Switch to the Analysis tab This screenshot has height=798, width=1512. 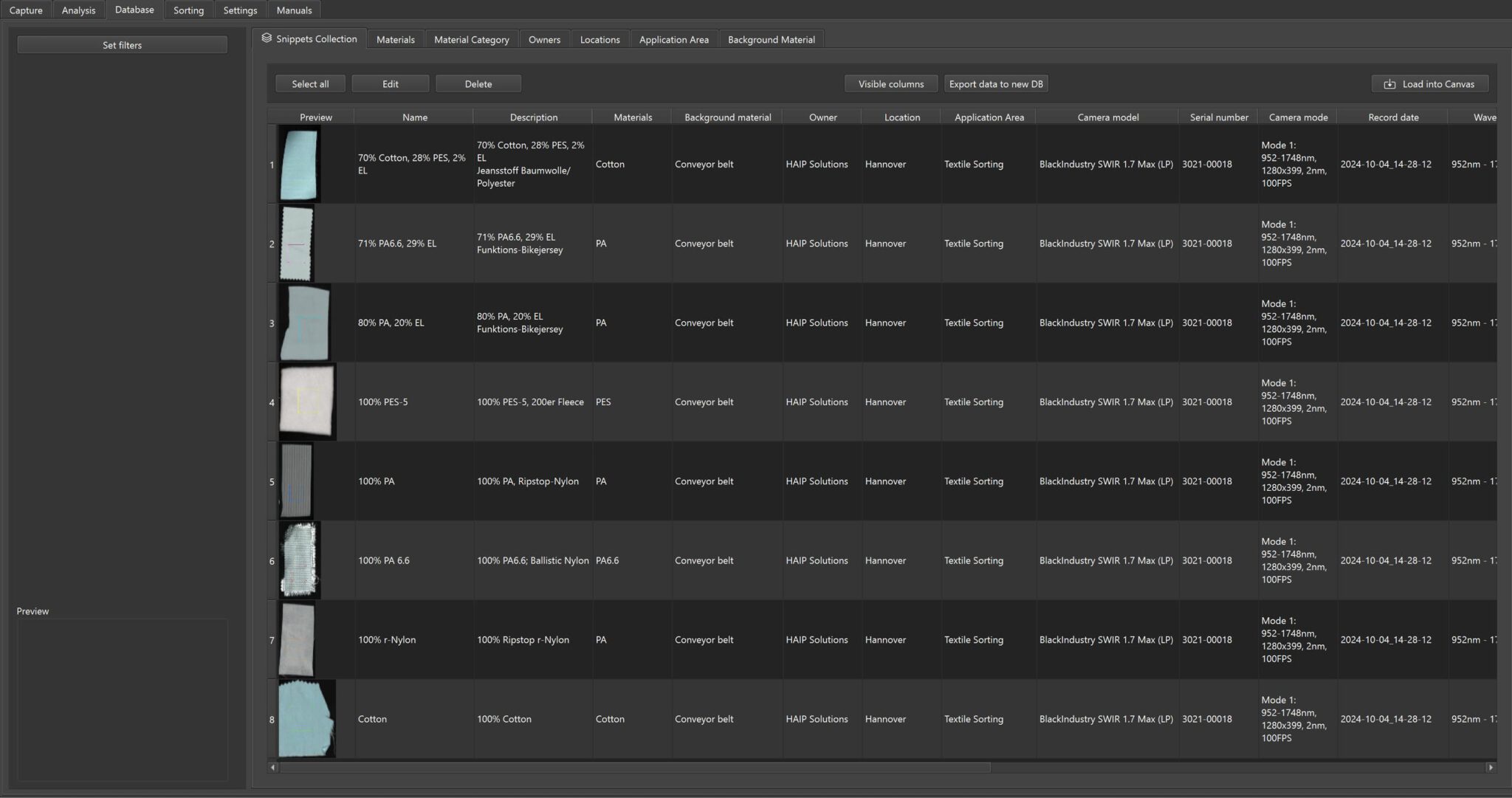click(x=78, y=10)
